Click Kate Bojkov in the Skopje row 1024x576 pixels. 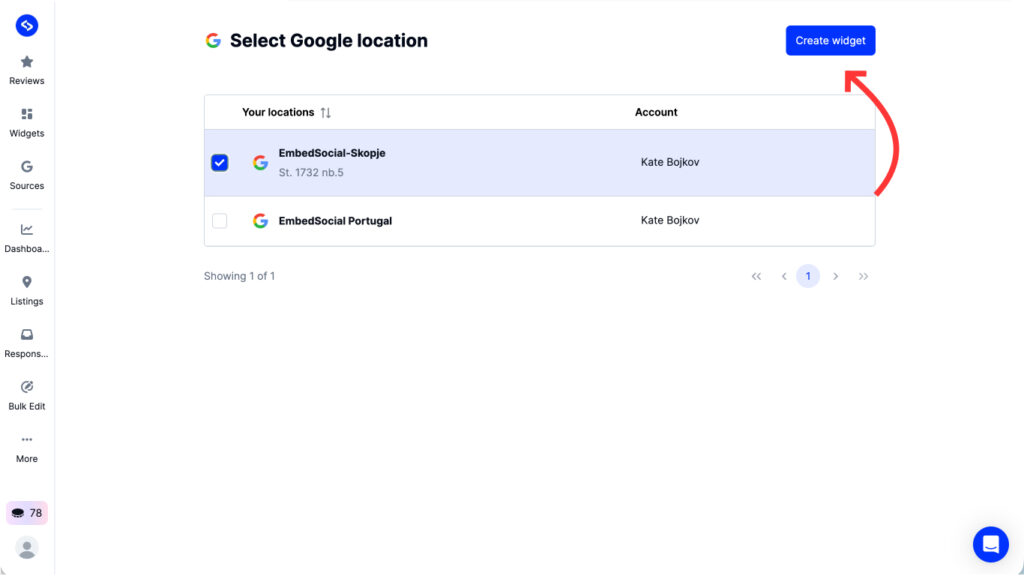pyautogui.click(x=669, y=162)
